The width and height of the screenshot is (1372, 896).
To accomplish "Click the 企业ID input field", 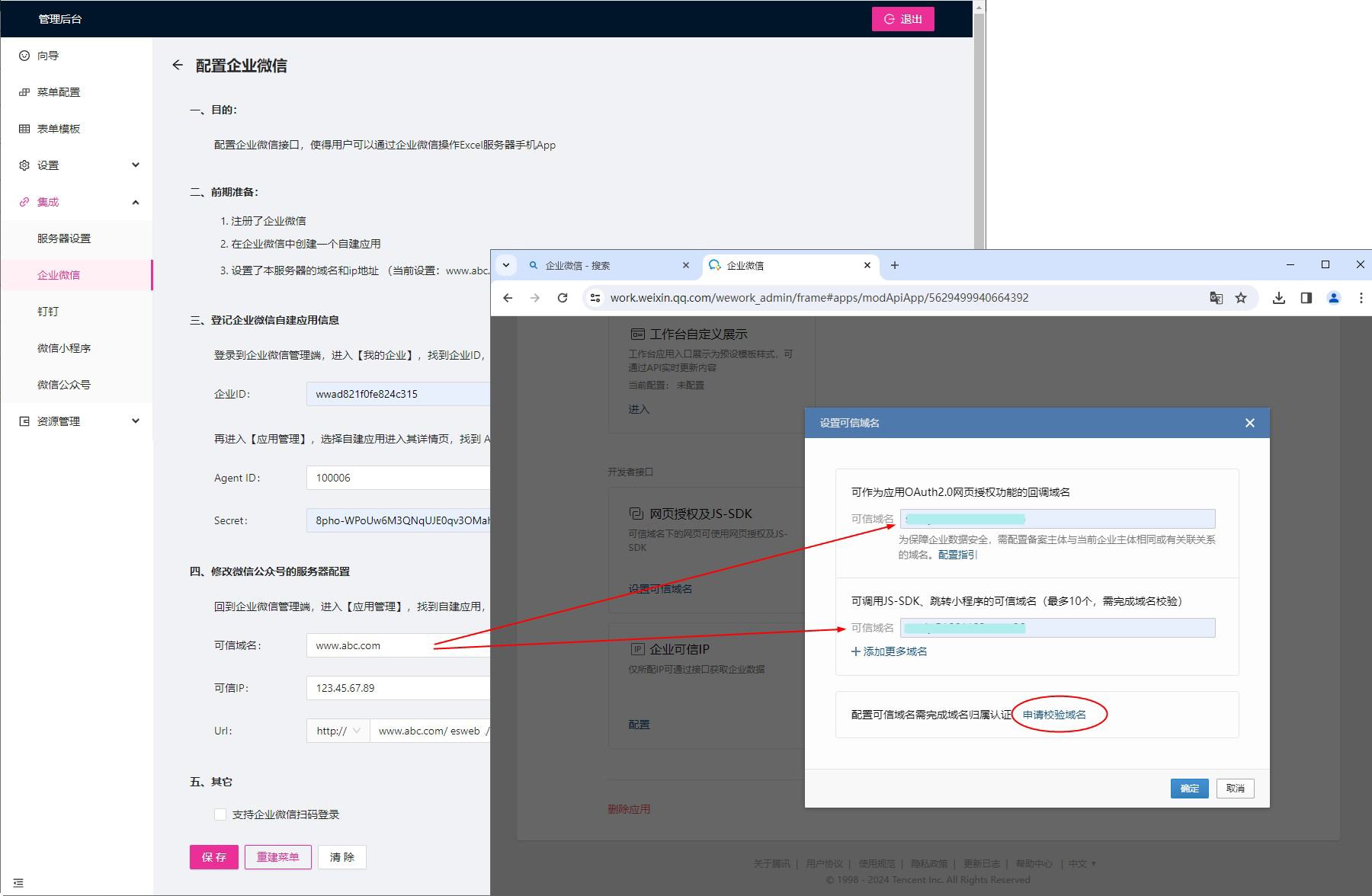I will point(396,394).
